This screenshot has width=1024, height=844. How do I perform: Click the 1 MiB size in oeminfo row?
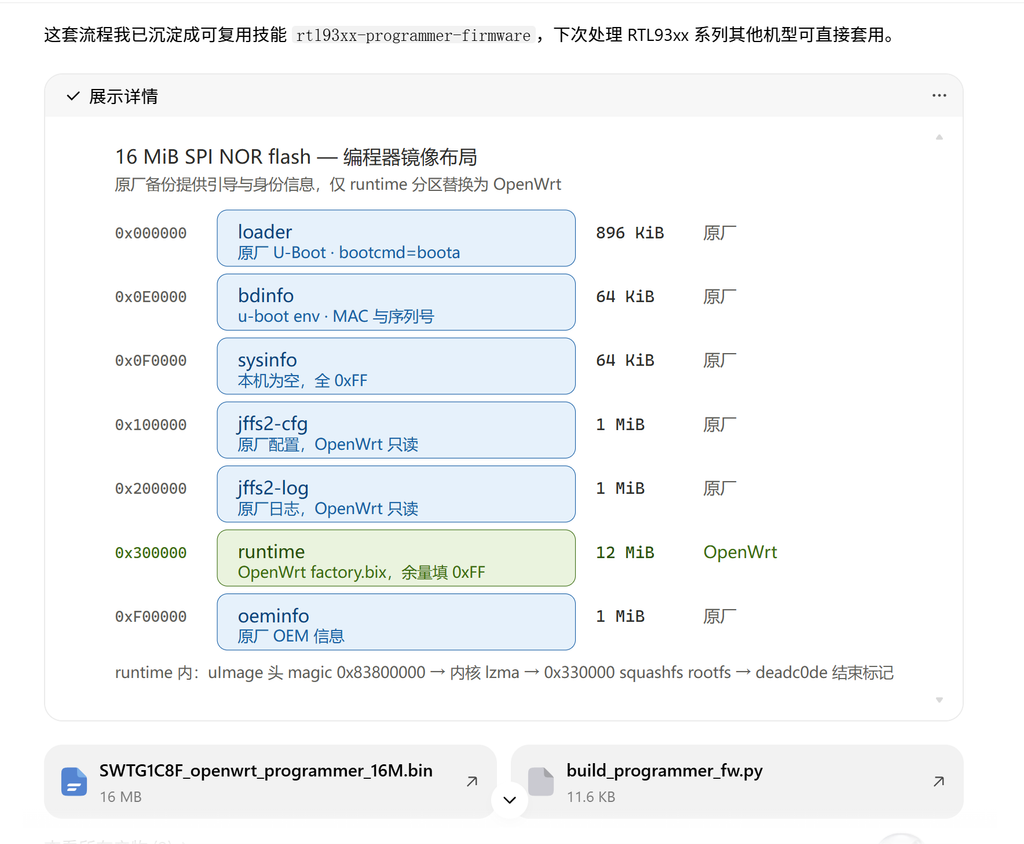coord(620,617)
